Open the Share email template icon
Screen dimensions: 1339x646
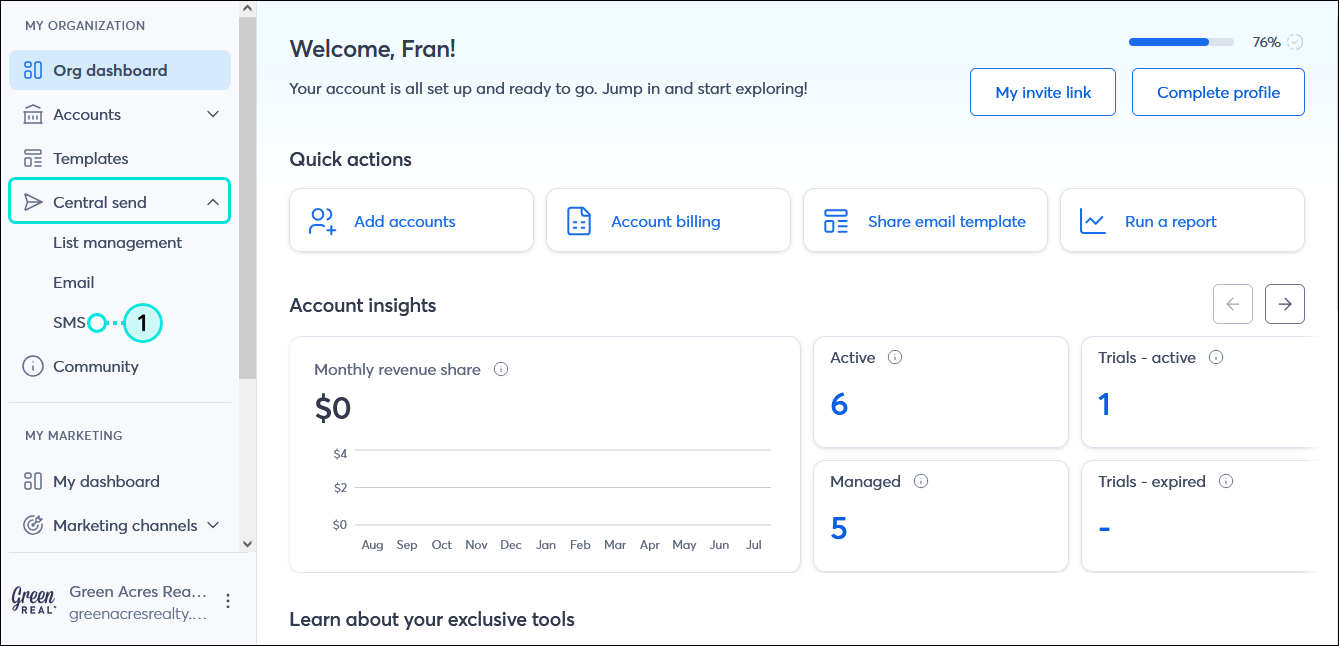835,220
